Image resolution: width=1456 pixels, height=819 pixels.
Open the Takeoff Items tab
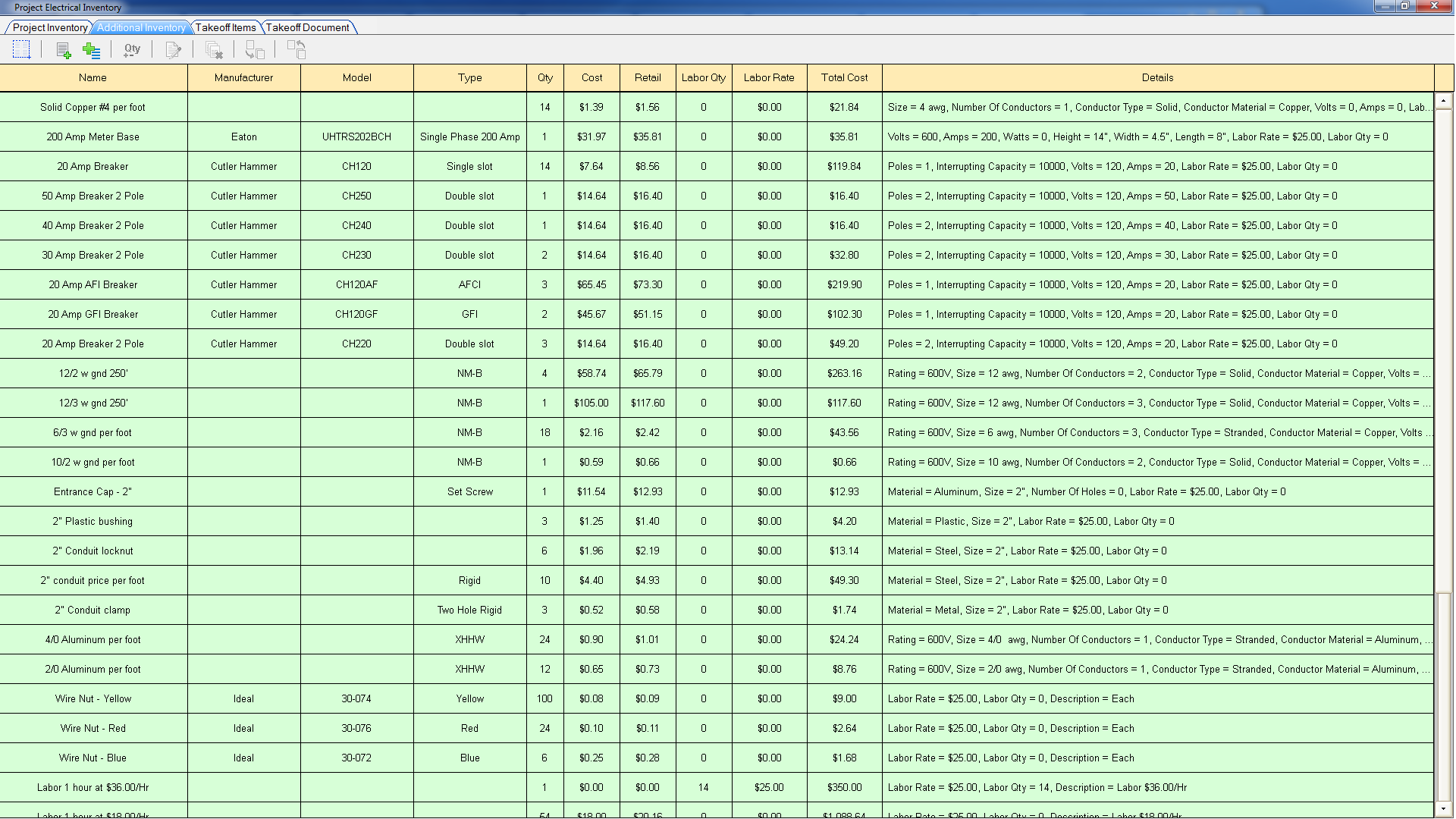(x=225, y=27)
